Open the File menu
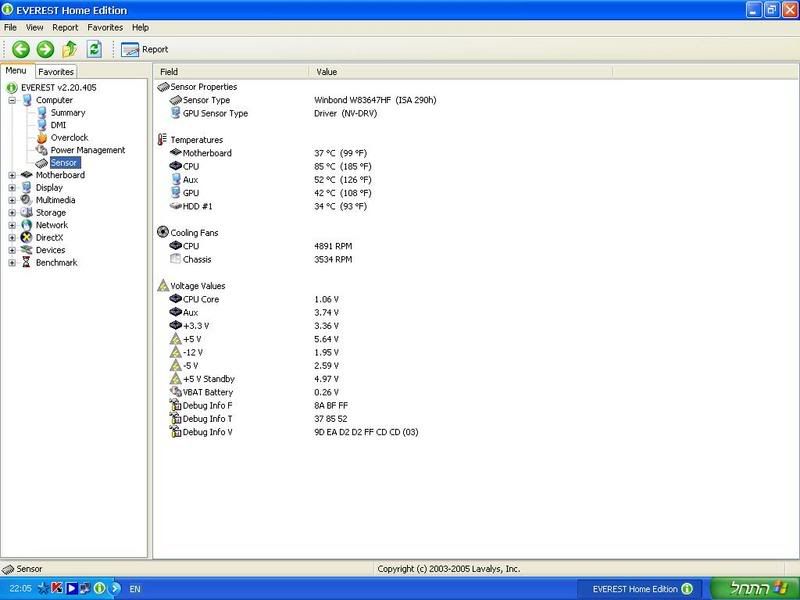800x600 pixels. (x=10, y=28)
